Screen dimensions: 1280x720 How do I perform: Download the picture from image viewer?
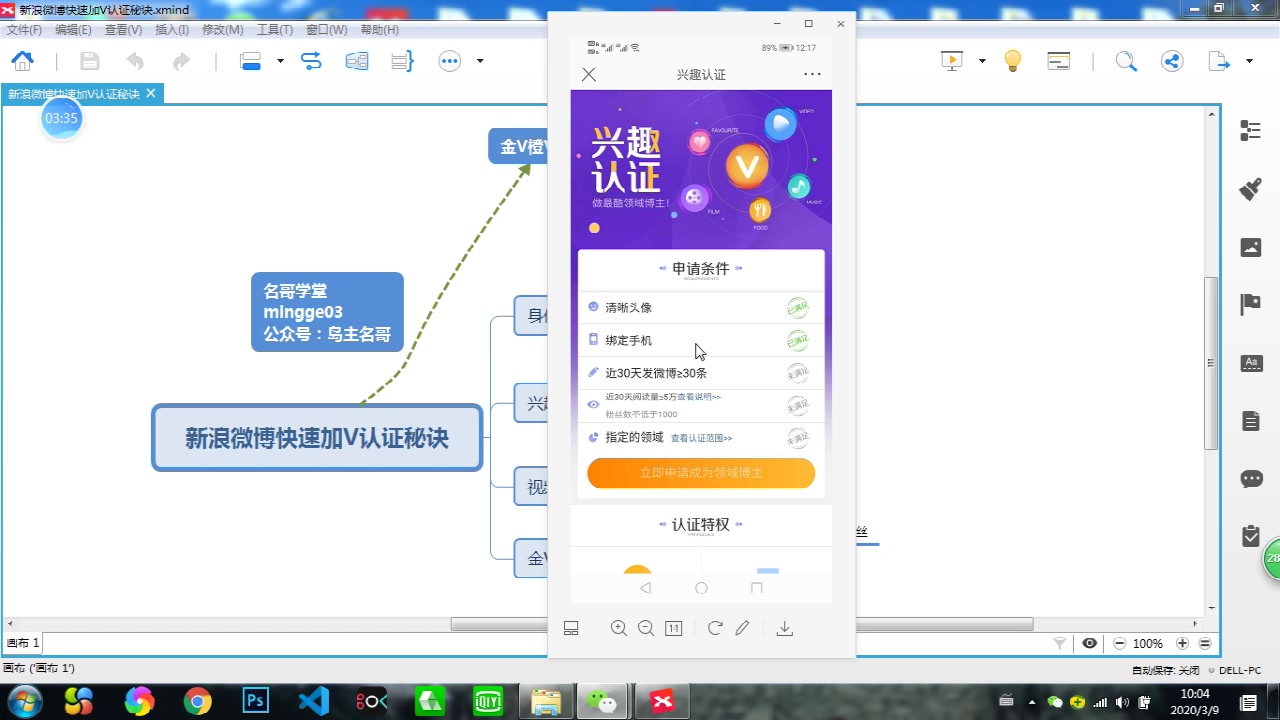coord(785,628)
